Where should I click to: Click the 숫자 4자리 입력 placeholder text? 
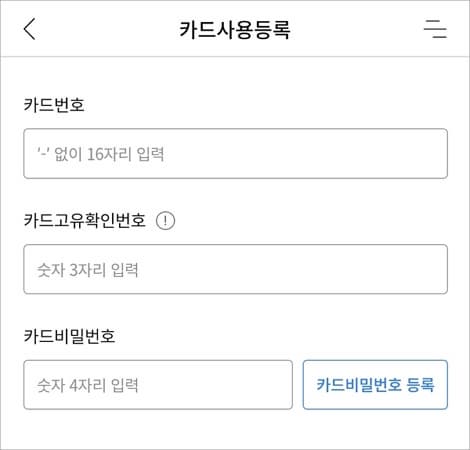tap(88, 385)
